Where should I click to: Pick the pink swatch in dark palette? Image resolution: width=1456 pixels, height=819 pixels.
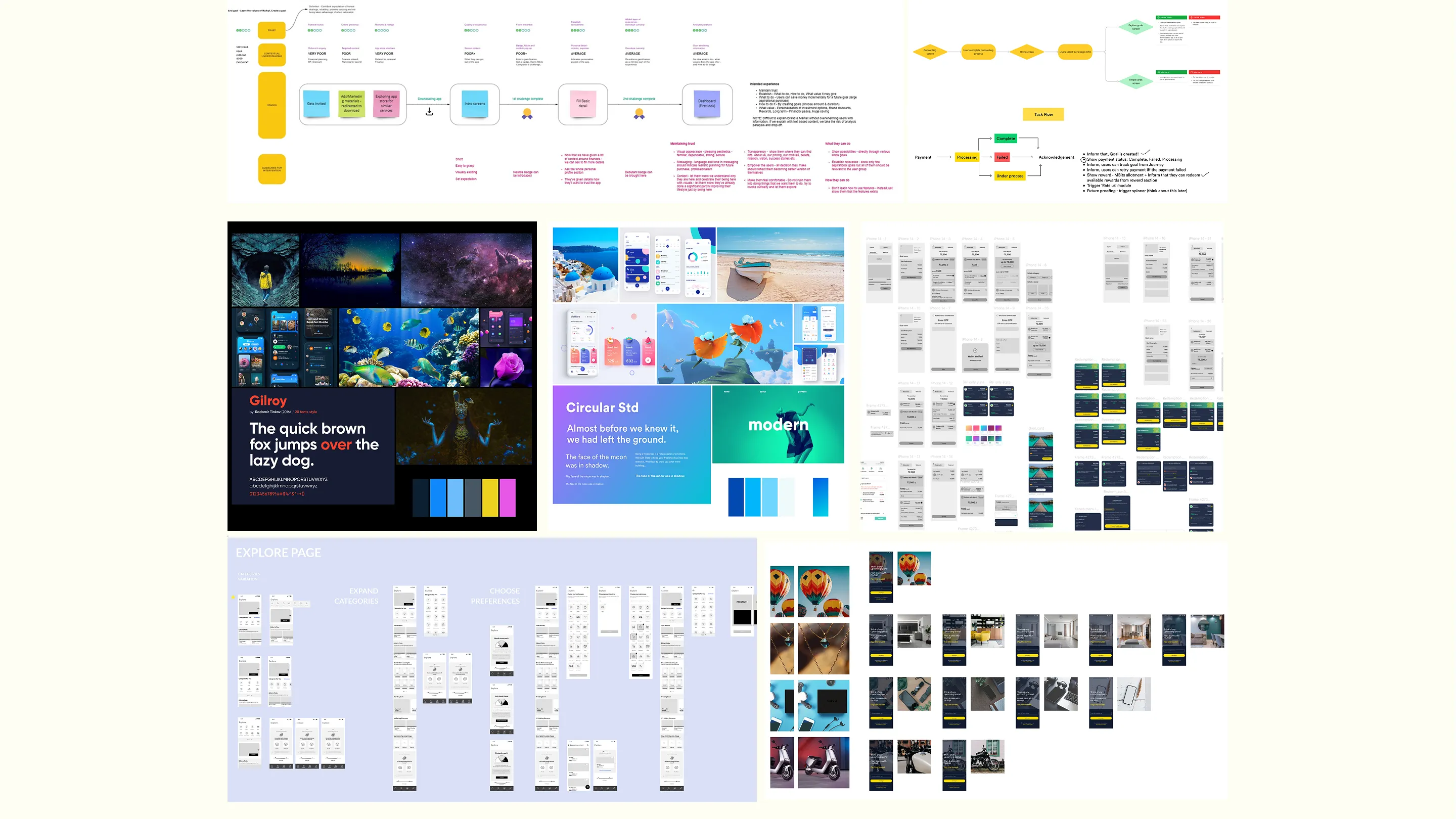[508, 497]
